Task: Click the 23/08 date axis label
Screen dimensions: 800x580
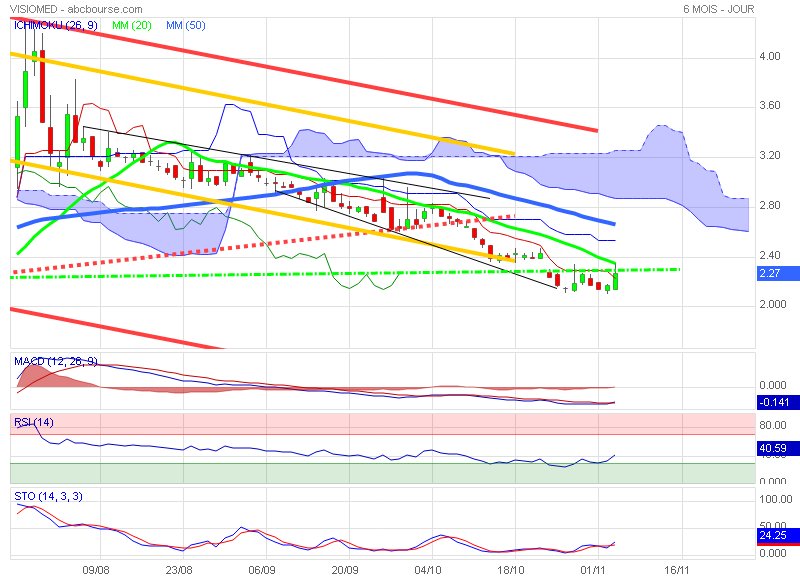Action: [x=179, y=570]
